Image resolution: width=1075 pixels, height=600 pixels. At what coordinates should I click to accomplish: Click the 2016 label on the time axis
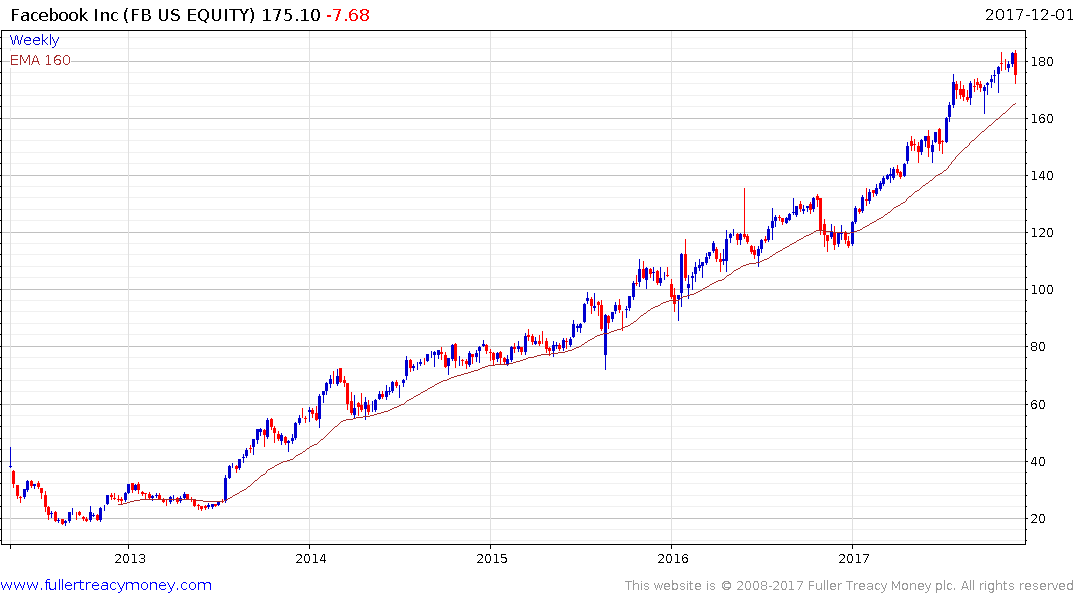click(x=673, y=558)
